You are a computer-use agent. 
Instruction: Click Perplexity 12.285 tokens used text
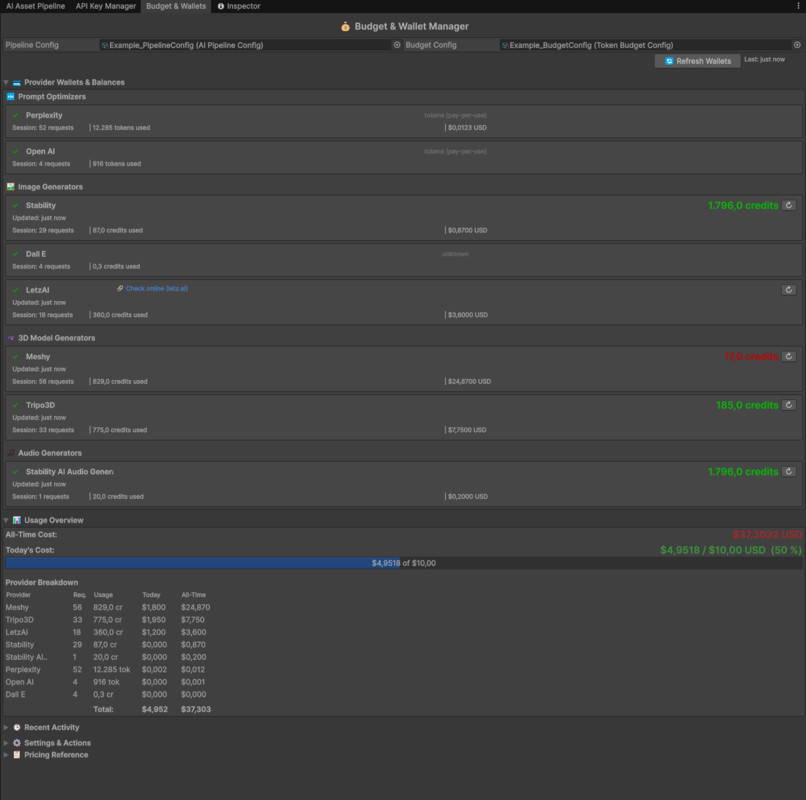point(121,128)
